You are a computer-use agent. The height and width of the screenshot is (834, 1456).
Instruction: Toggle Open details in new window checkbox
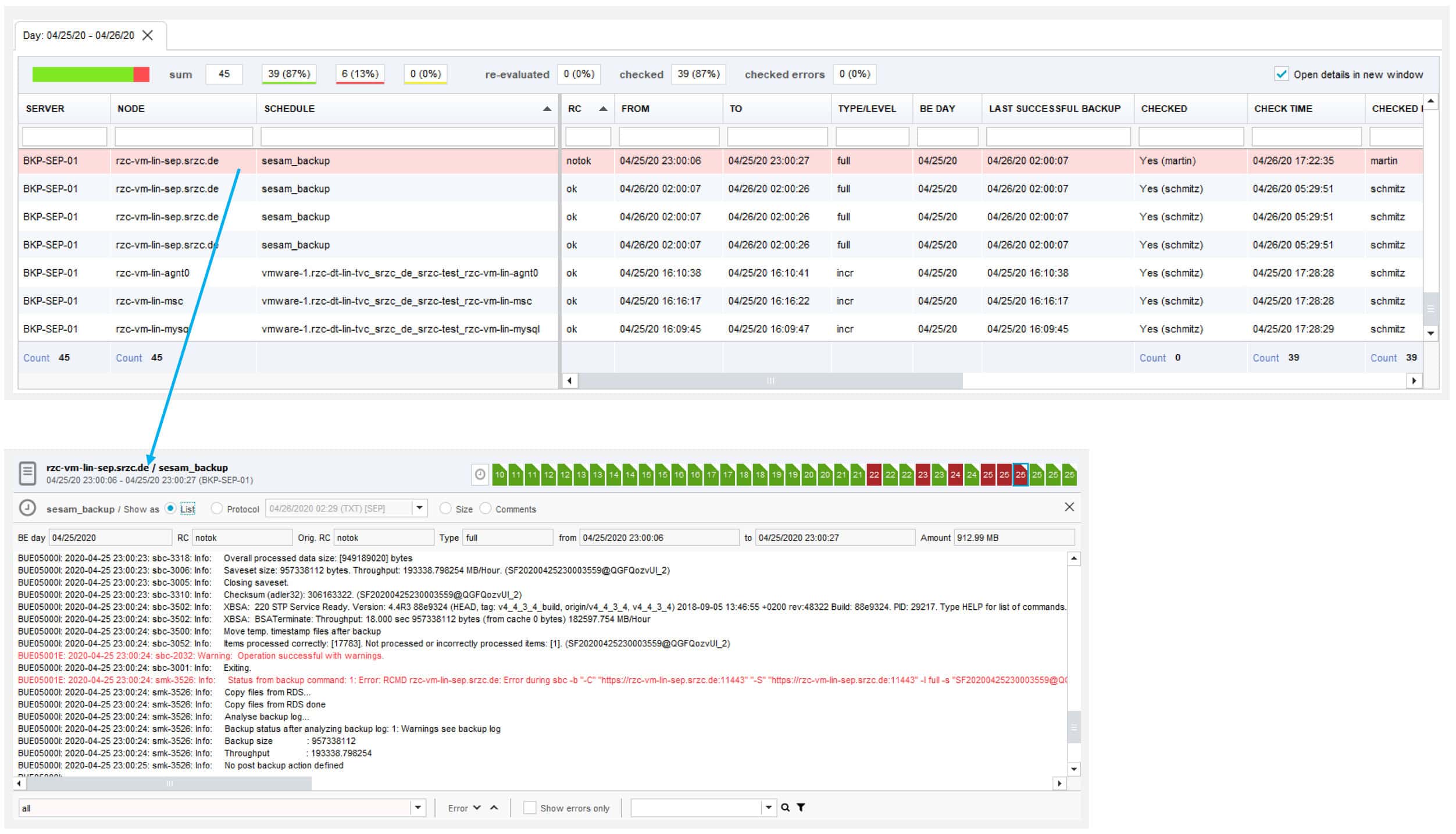tap(1281, 74)
